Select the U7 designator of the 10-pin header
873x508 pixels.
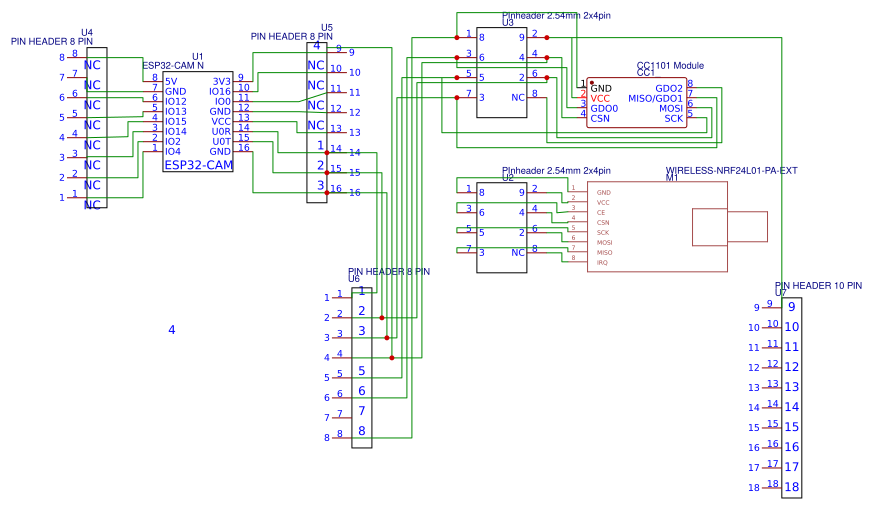point(781,293)
